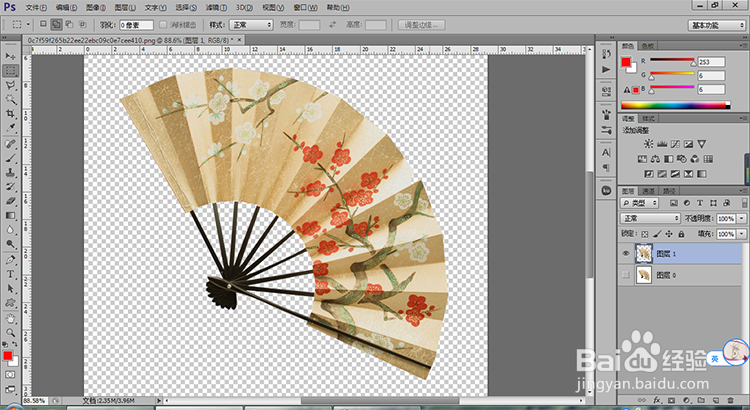Open the marquee tool preset picker arrow
Screen dimensions: 750x410
point(28,24)
